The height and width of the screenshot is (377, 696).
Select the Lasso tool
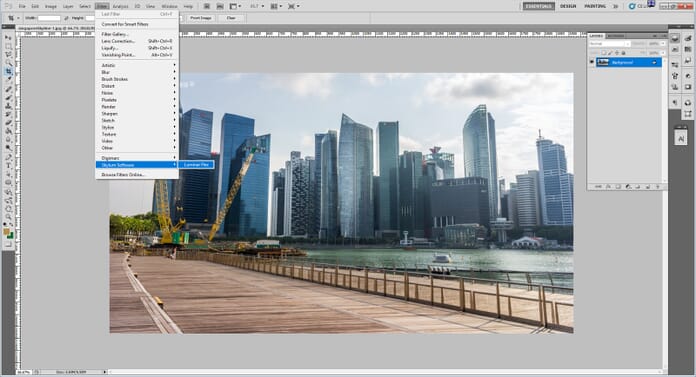[8, 55]
